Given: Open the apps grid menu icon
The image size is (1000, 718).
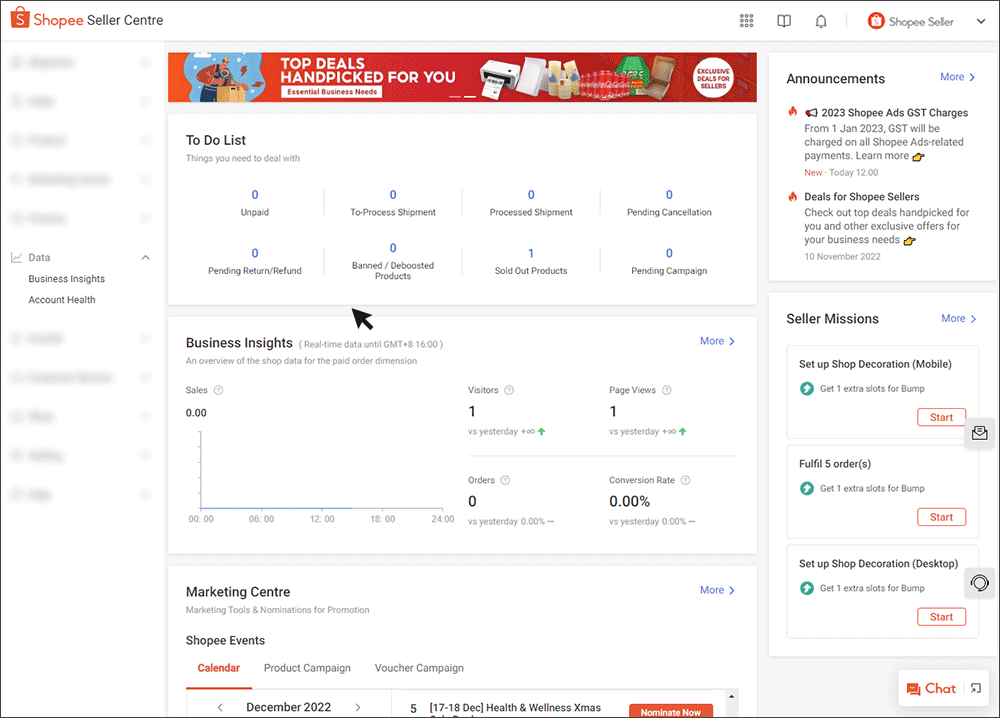Looking at the screenshot, I should pyautogui.click(x=746, y=20).
